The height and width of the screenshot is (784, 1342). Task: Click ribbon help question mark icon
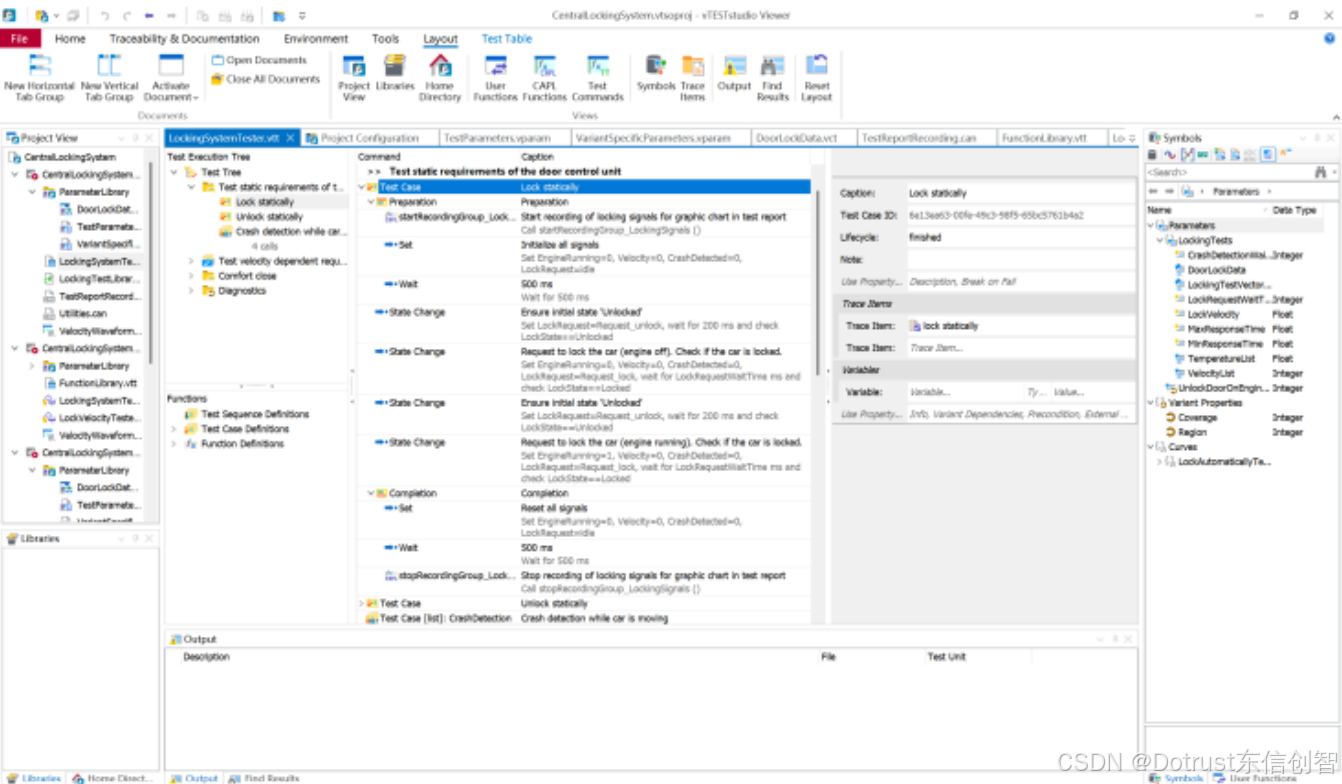point(1329,39)
